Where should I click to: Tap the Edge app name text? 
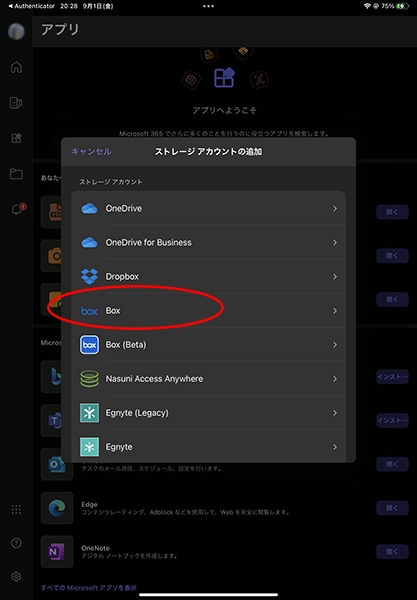coord(89,504)
